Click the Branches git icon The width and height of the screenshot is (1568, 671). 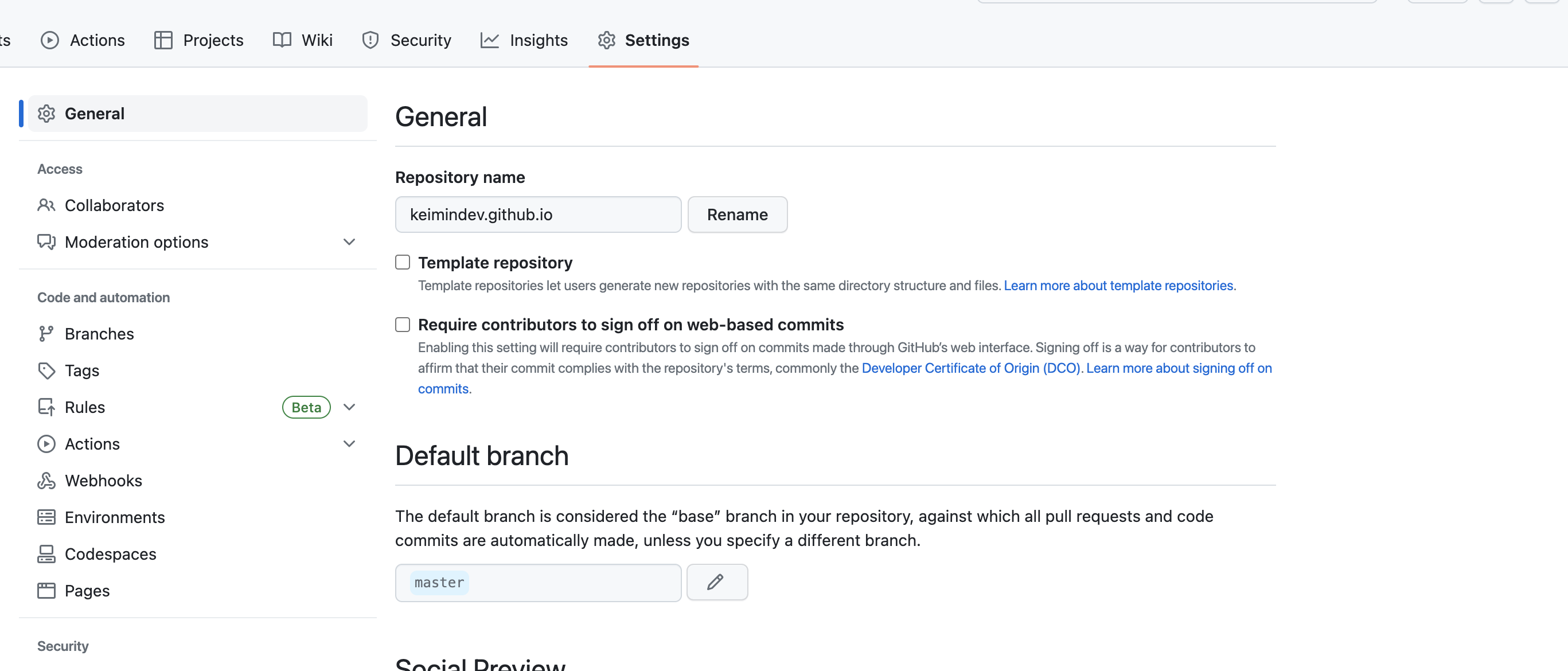[46, 334]
